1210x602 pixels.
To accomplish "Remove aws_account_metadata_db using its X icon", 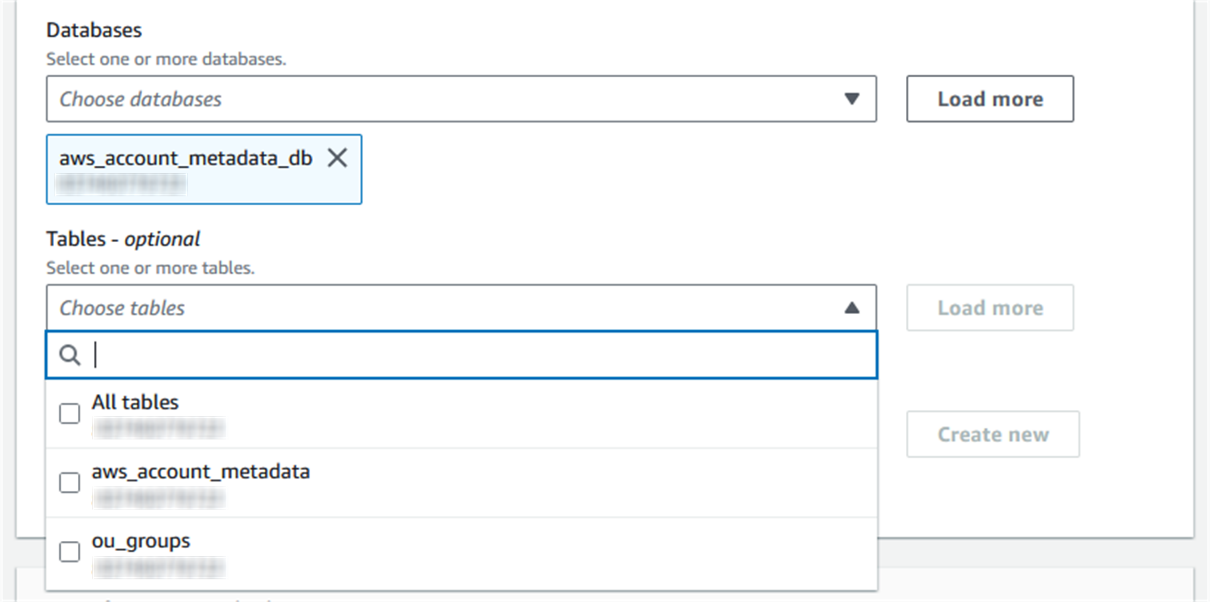I will tap(337, 157).
